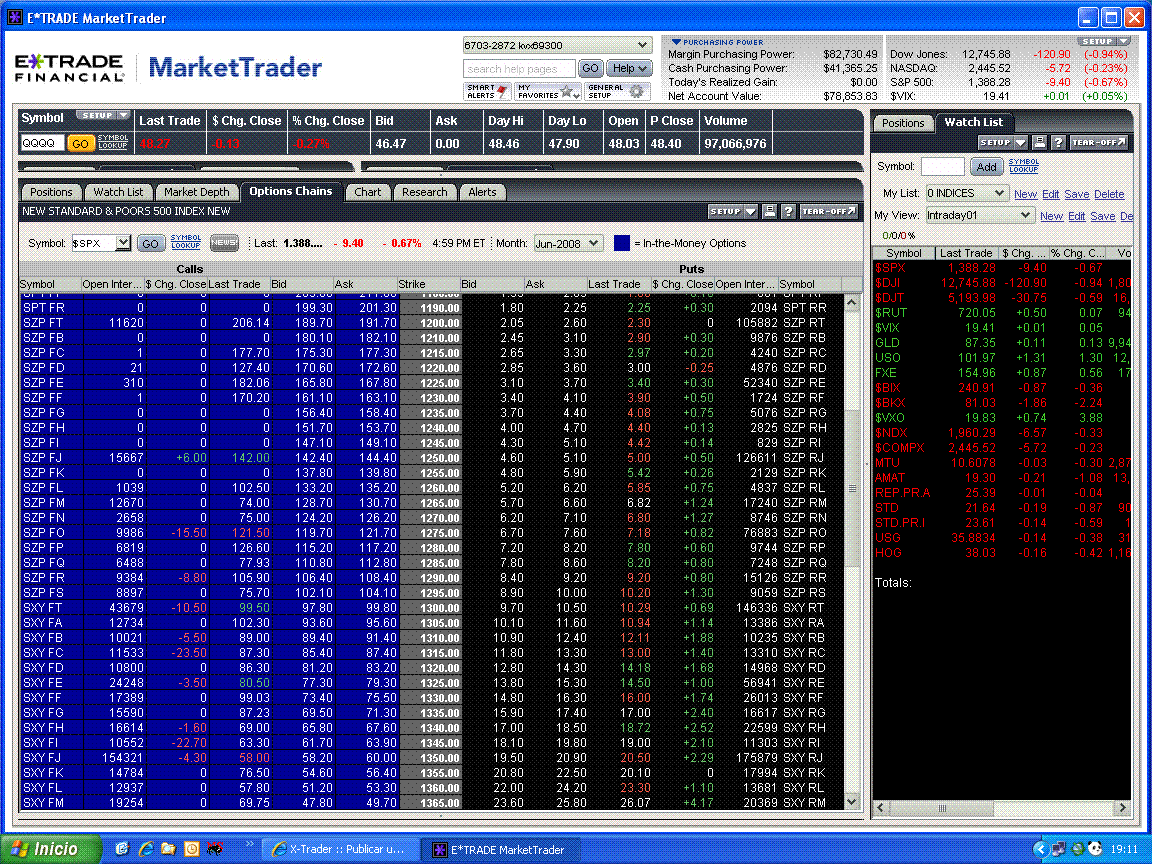Tear off the Watch List panel

click(1098, 143)
